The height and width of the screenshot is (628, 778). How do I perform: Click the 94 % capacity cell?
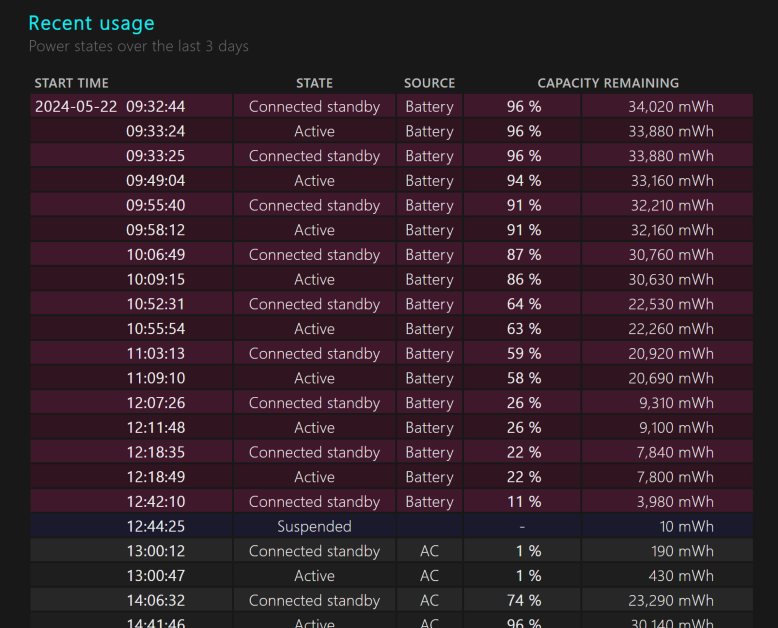click(523, 181)
